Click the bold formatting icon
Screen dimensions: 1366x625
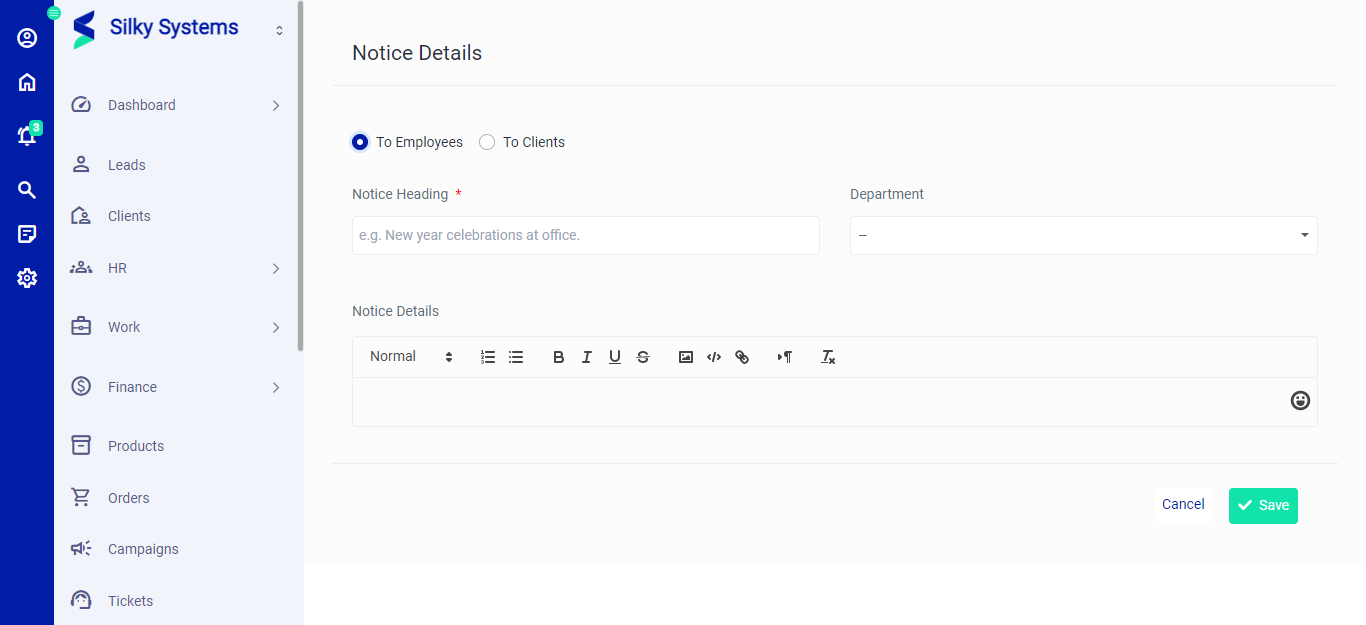pos(559,357)
